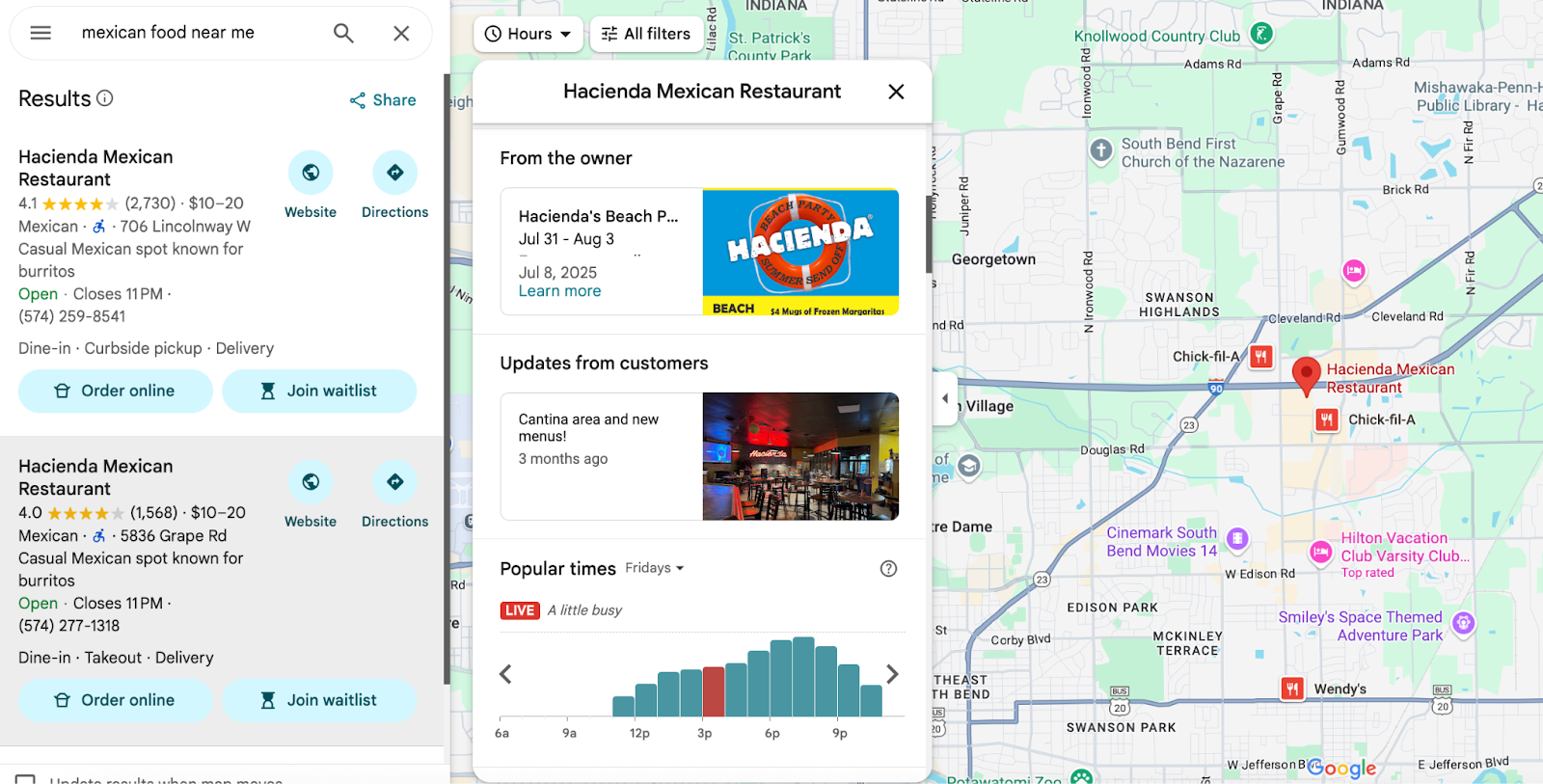Click Knollwood Country Club marker
This screenshot has height=784, width=1543.
pyautogui.click(x=1261, y=34)
